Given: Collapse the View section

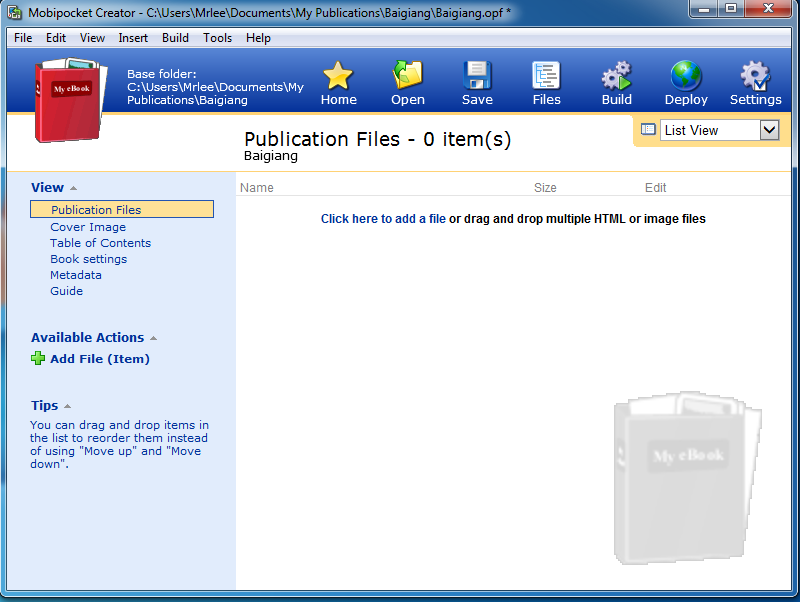Looking at the screenshot, I should tap(74, 188).
